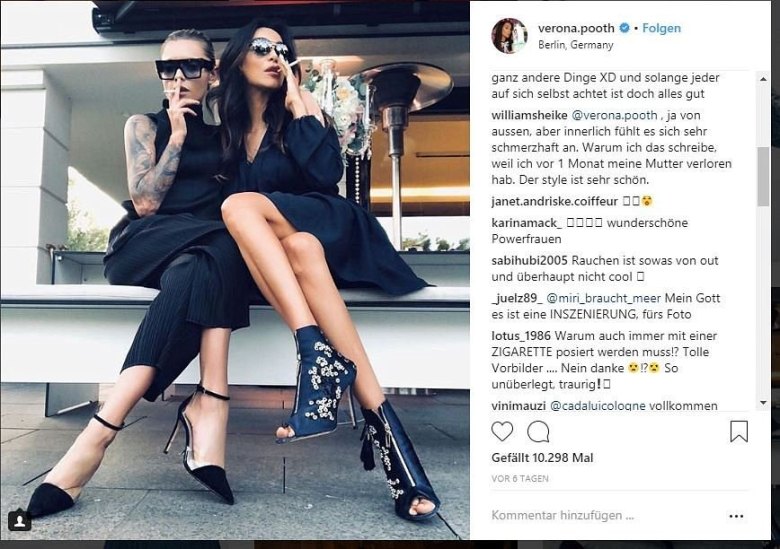This screenshot has width=780, height=549.
Task: Open the @miri_braucht_meer mention
Action: click(603, 298)
